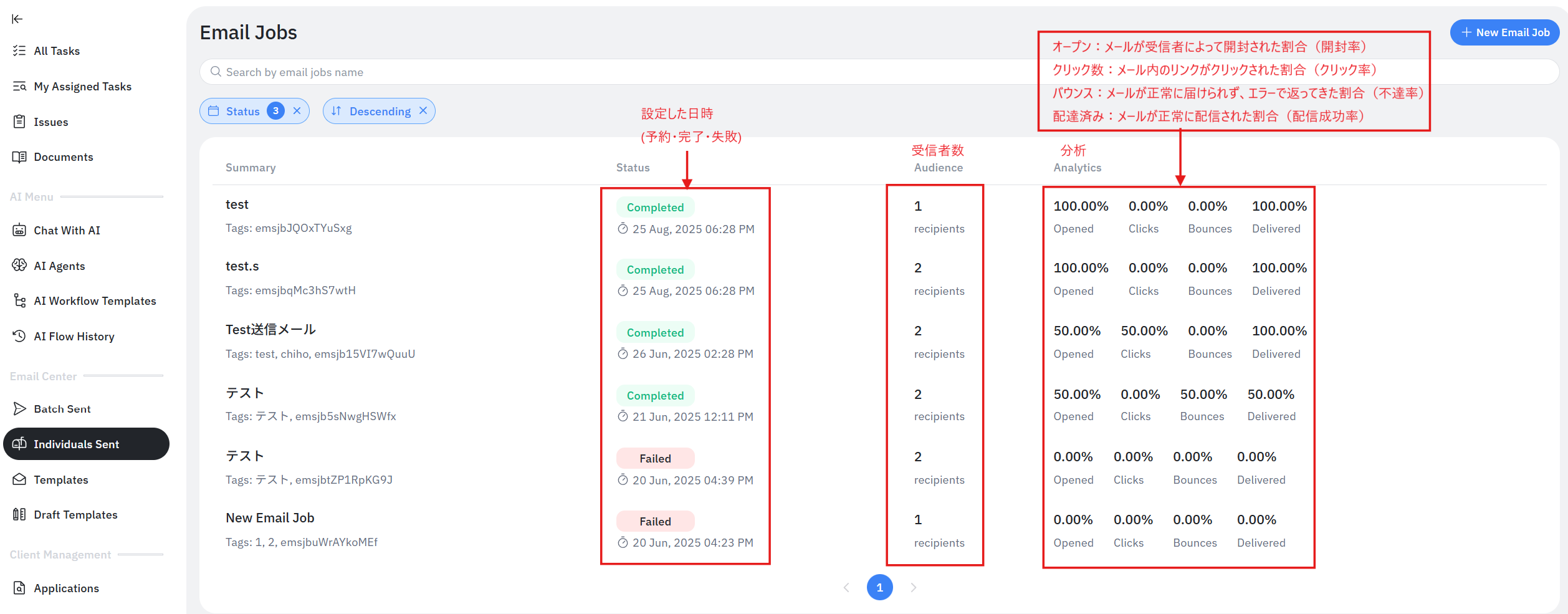
Task: Click the email jobs search field
Action: pos(623,72)
